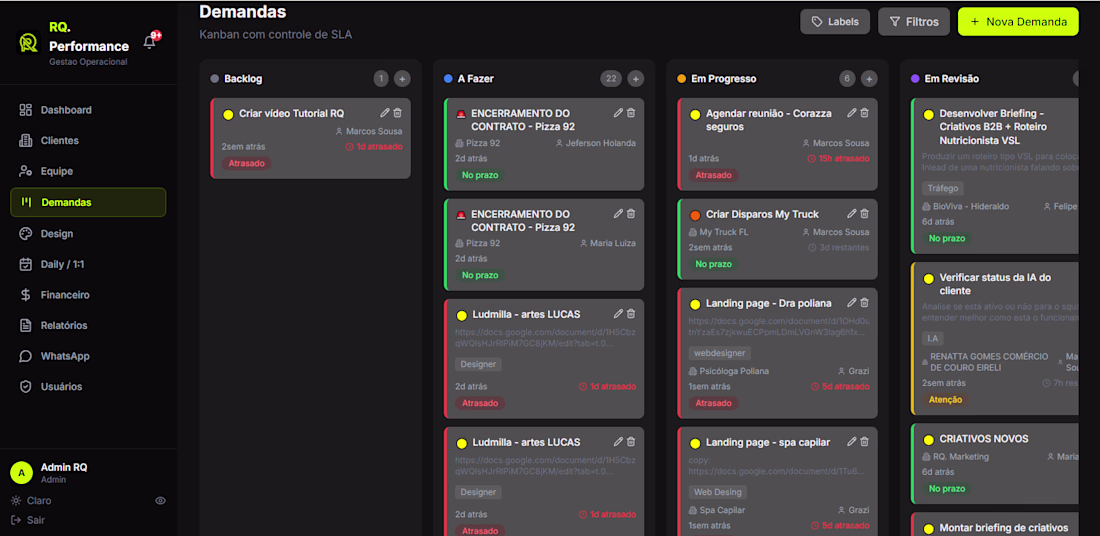Open the notifications bell with 9+ badge
The image size is (1100, 536).
point(149,42)
